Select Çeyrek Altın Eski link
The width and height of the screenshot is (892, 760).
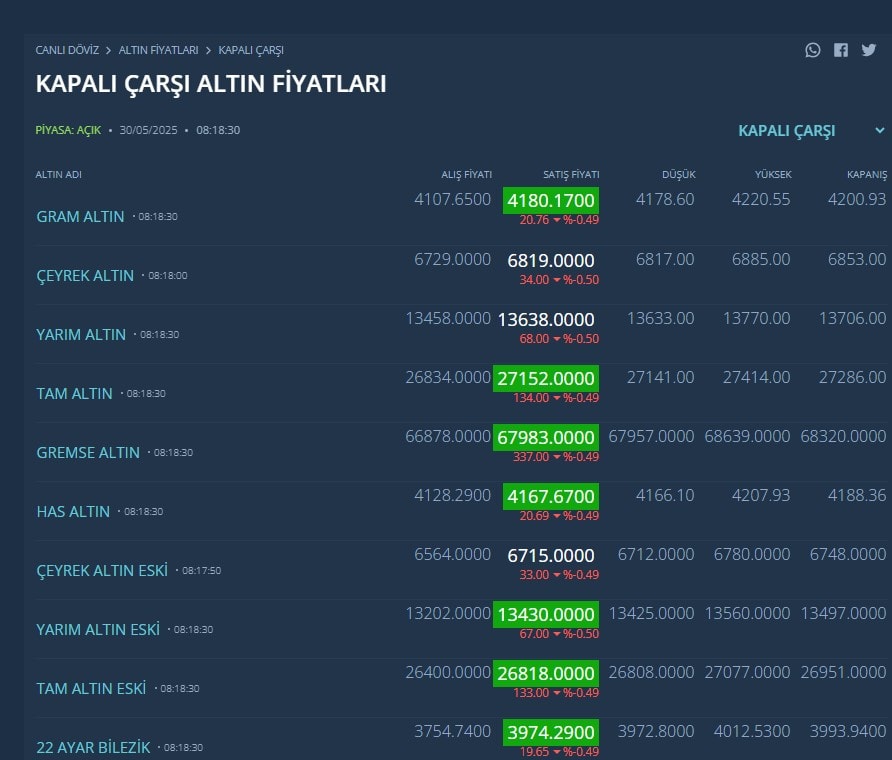coord(102,570)
